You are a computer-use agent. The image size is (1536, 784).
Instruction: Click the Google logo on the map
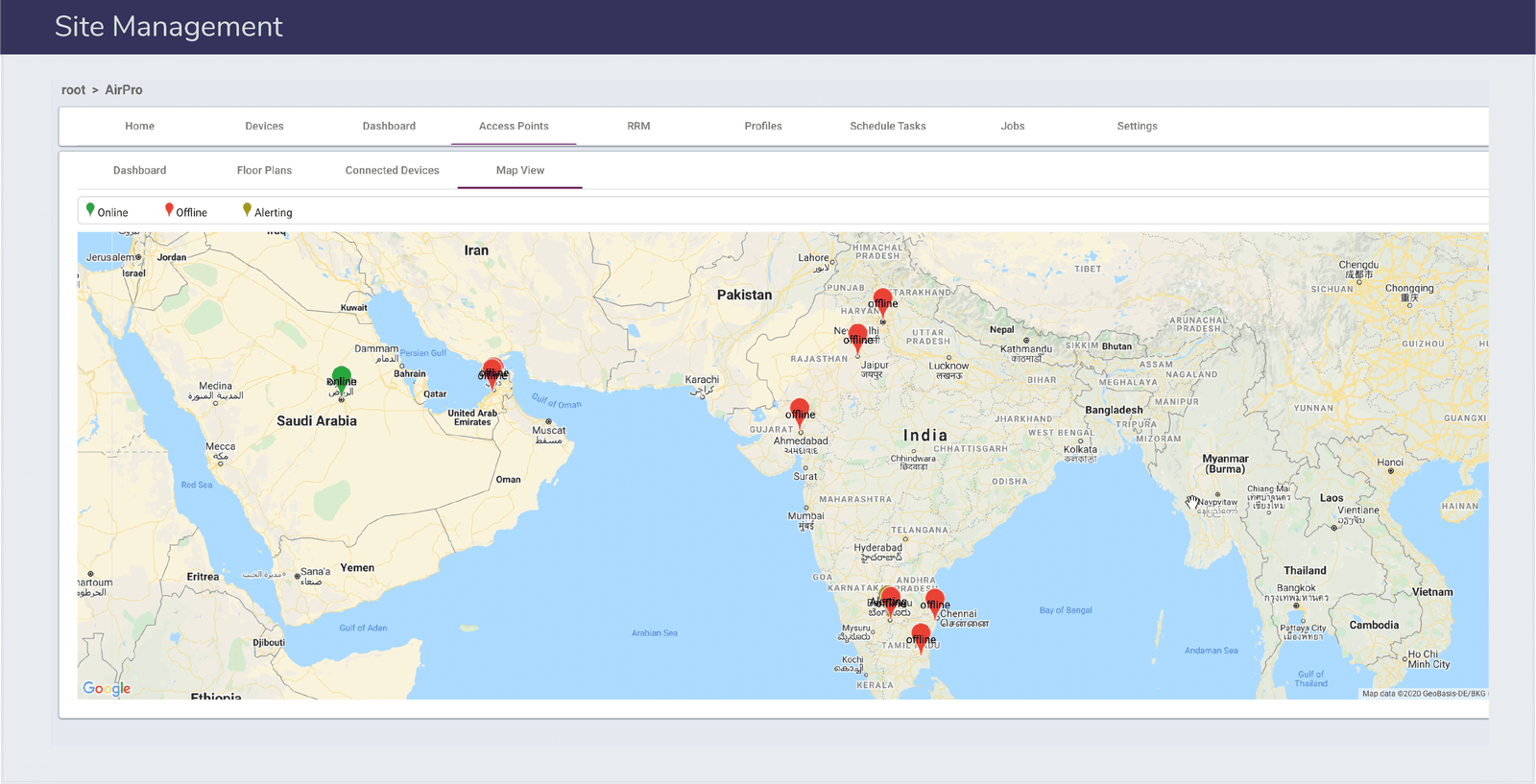[107, 688]
